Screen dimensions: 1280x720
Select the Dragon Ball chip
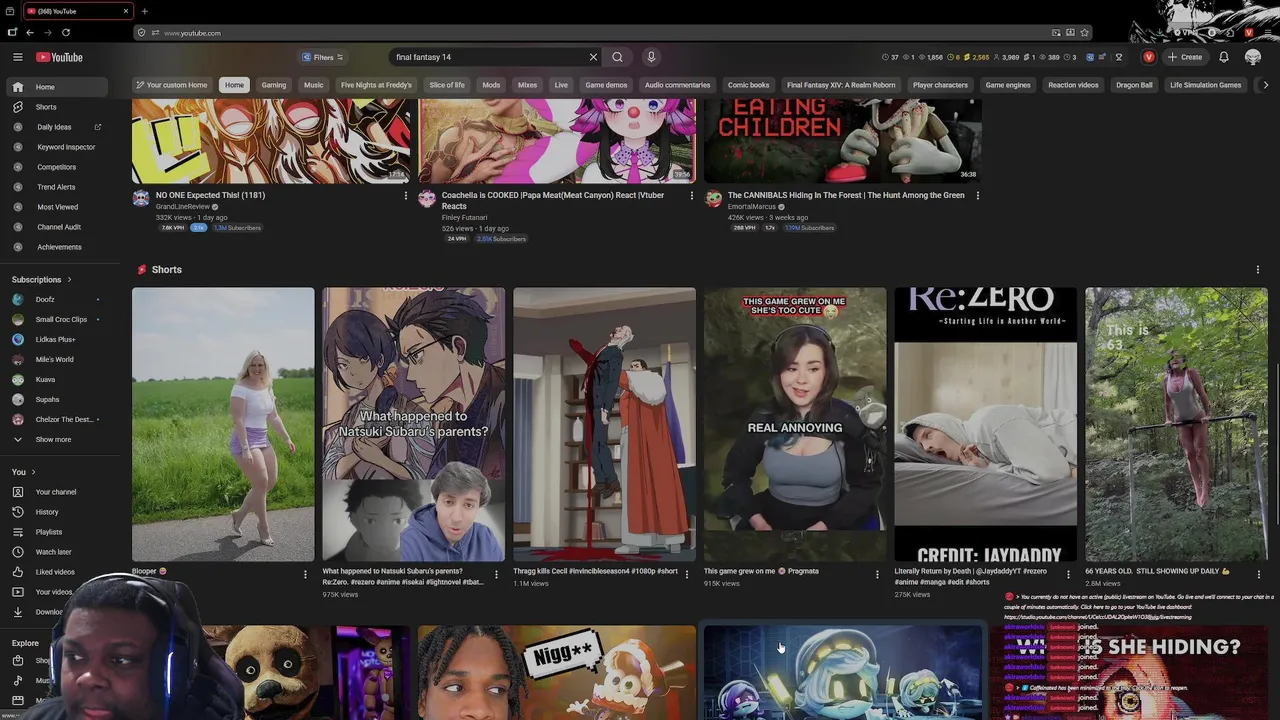1134,85
